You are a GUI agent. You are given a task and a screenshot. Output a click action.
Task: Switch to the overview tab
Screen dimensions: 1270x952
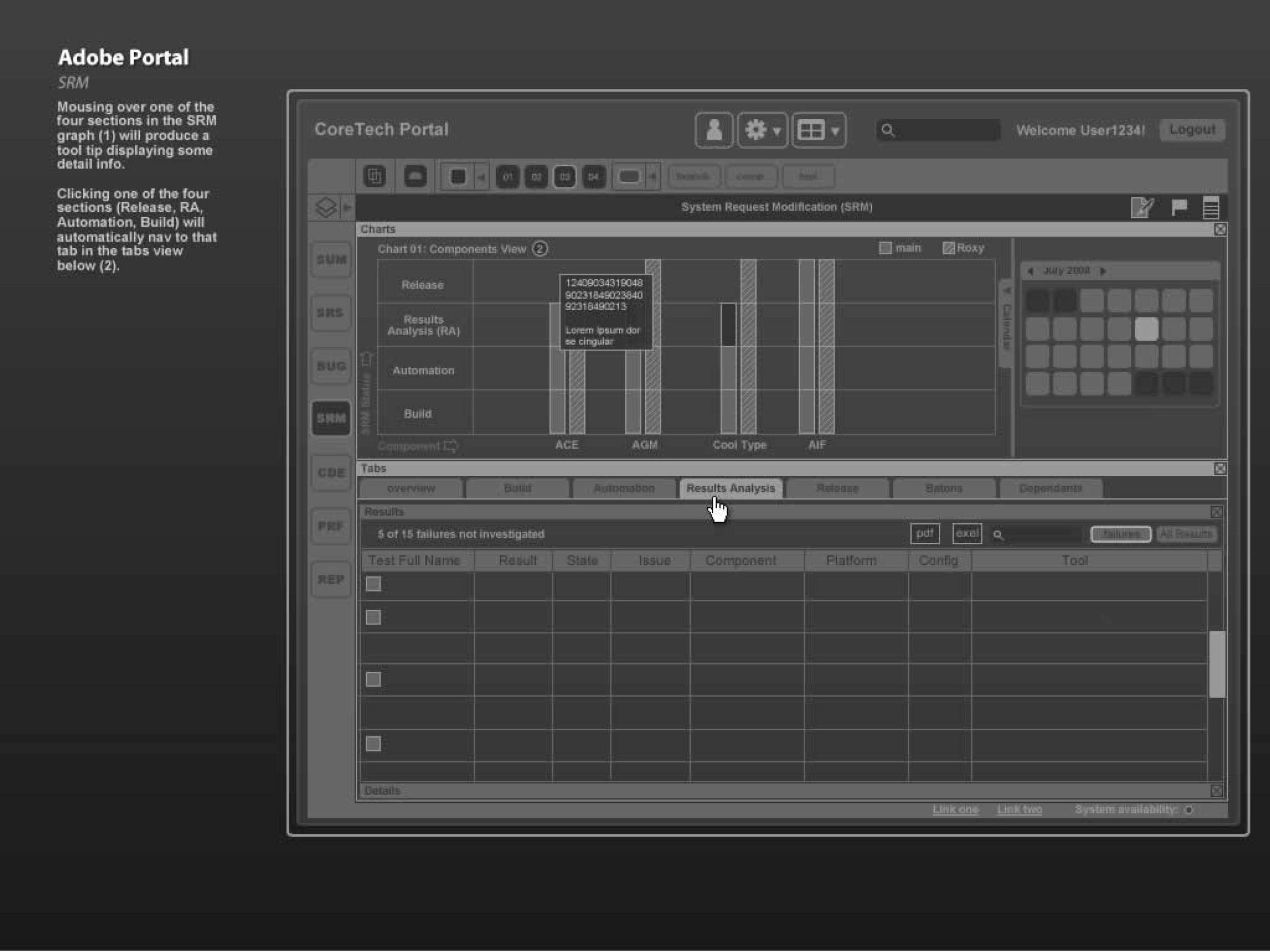pyautogui.click(x=411, y=488)
